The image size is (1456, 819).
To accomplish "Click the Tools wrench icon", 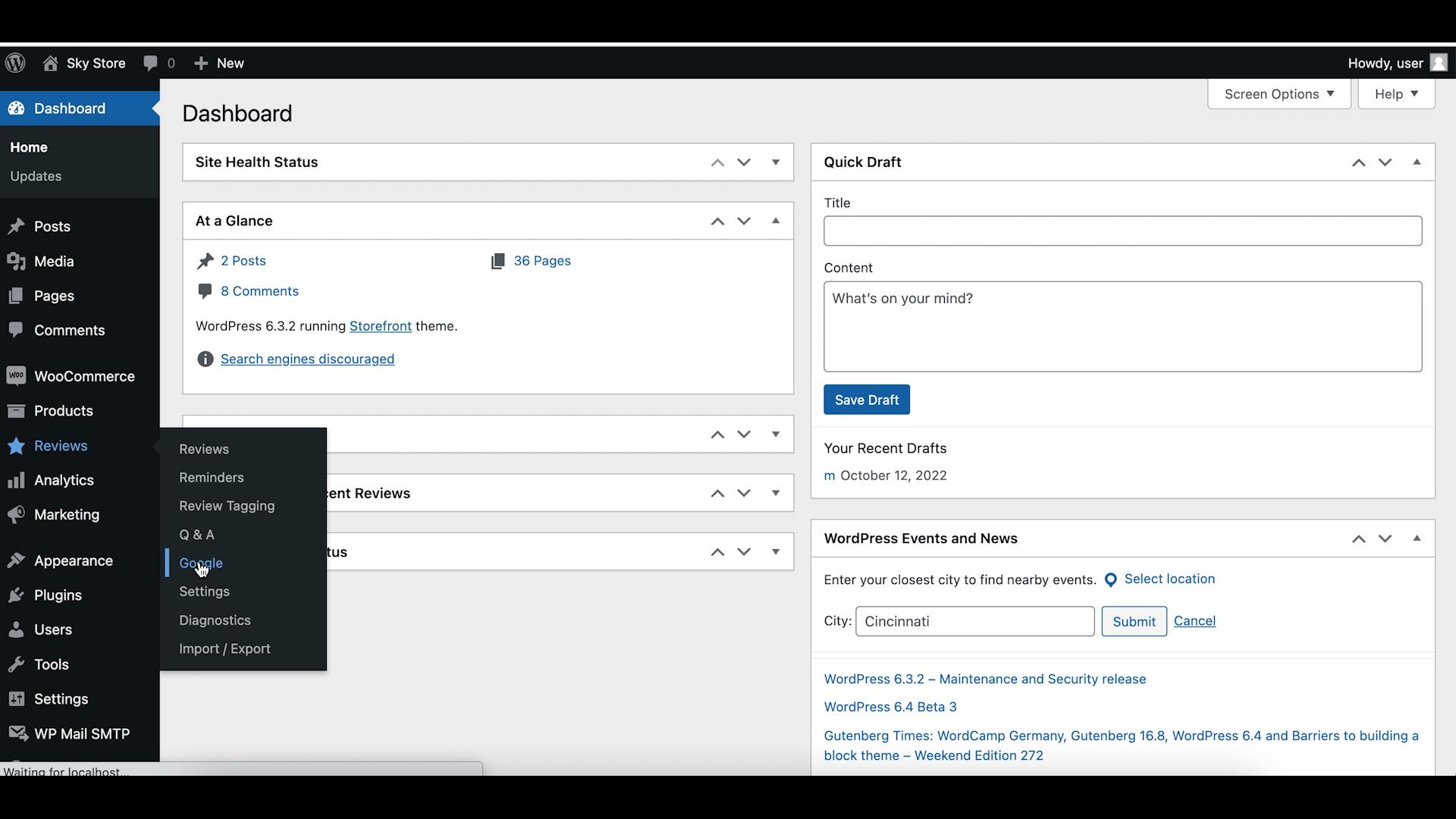I will click(16, 664).
